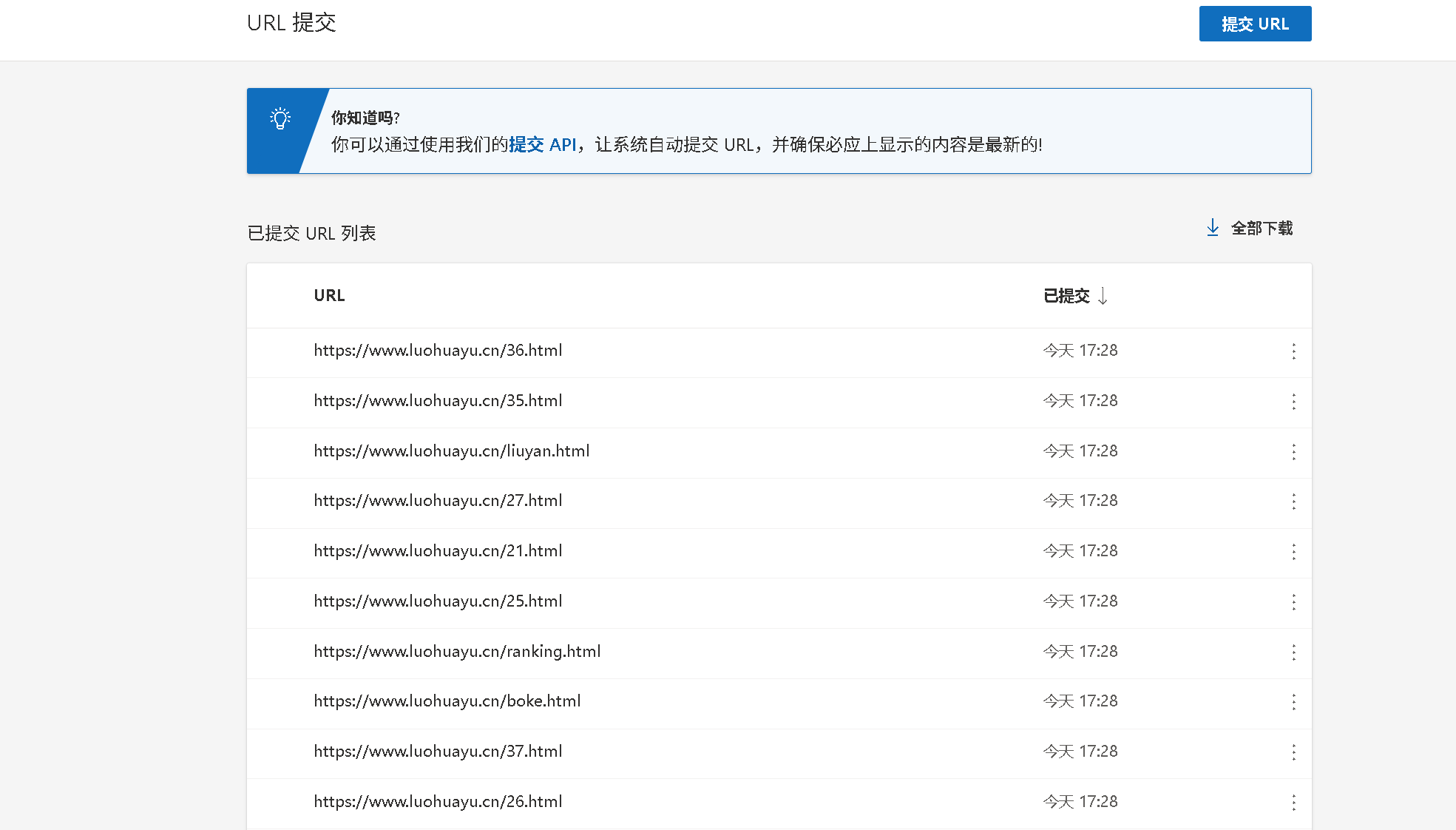1456x830 pixels.
Task: Open more options for 36.html row
Action: 1293,351
